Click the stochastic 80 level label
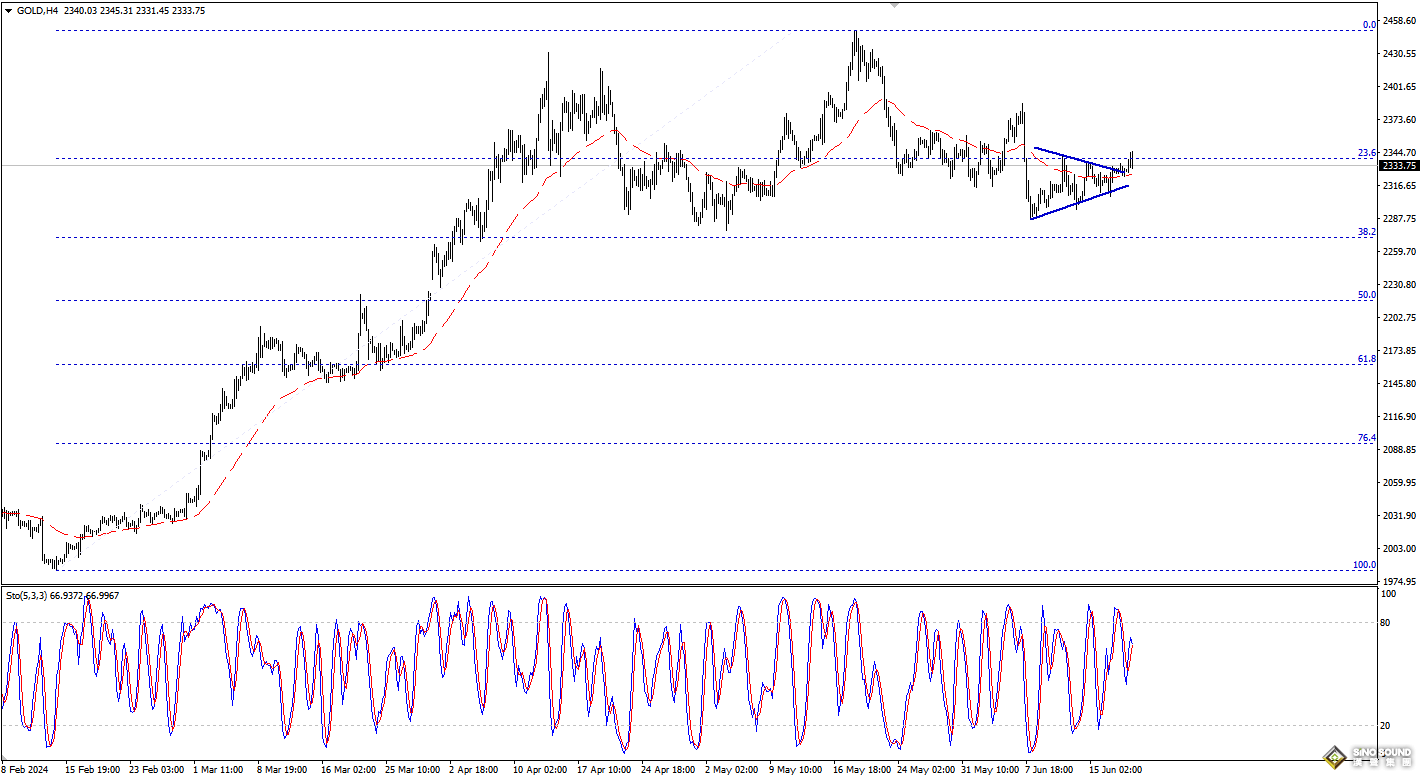This screenshot has width=1421, height=779. (x=1385, y=623)
